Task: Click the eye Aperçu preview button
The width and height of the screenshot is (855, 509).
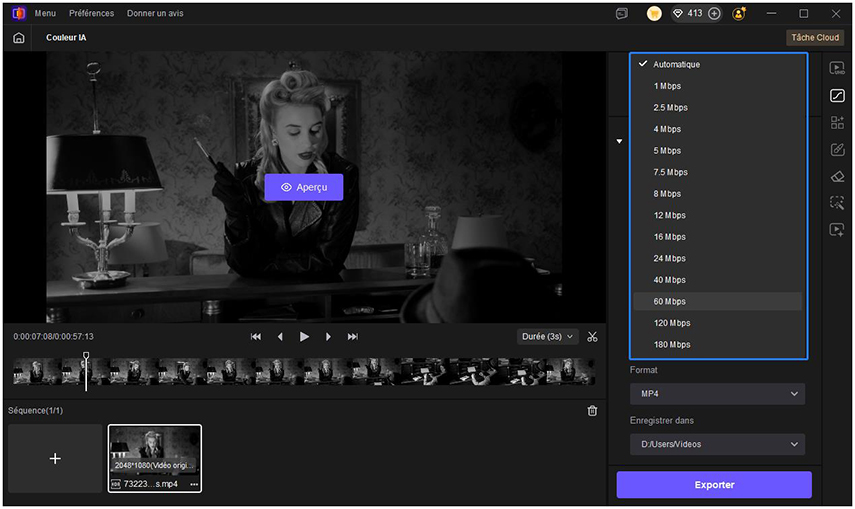Action: (304, 187)
